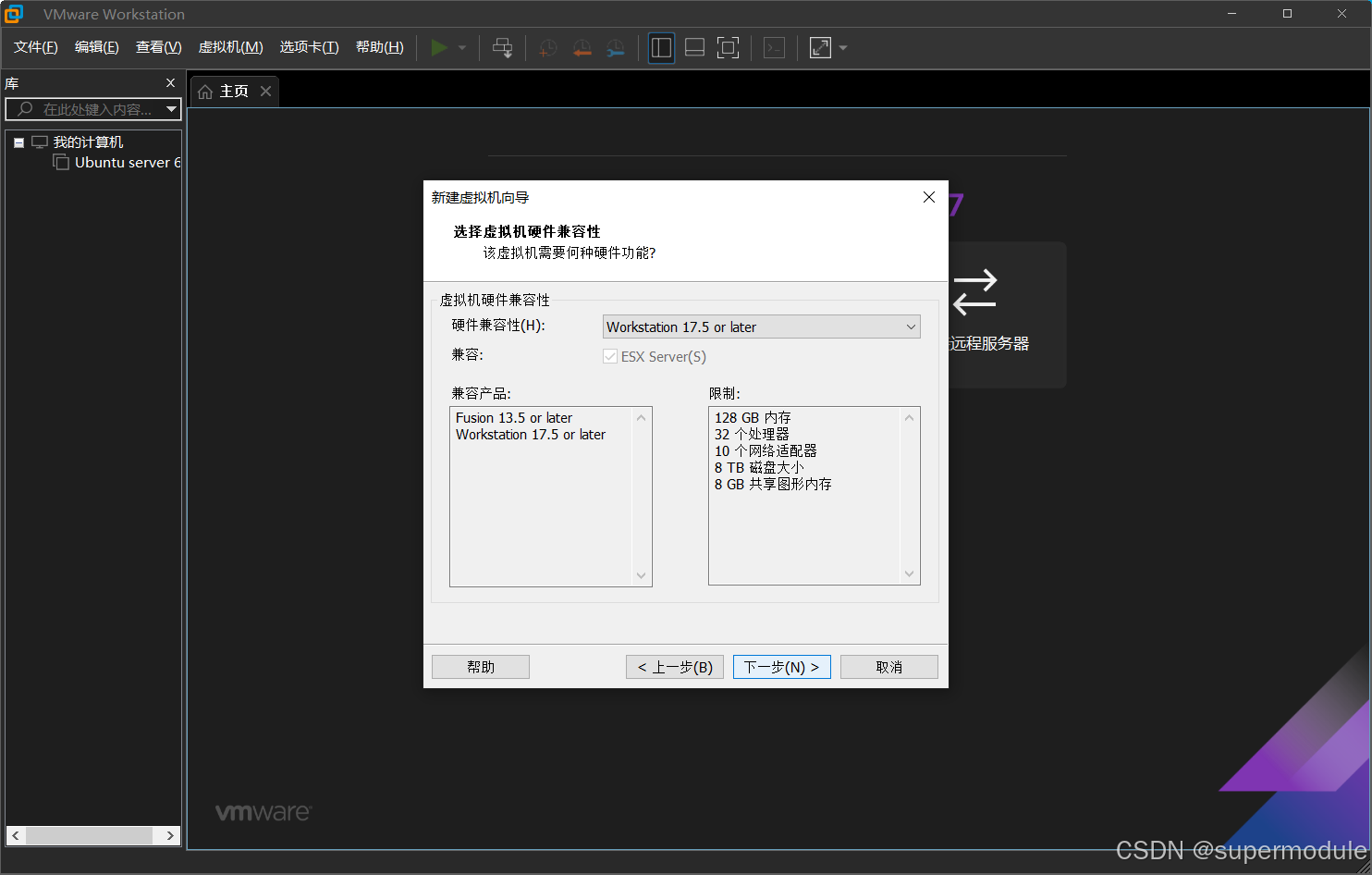Click the full screen mode icon
The height and width of the screenshot is (875, 1372).
pyautogui.click(x=729, y=48)
